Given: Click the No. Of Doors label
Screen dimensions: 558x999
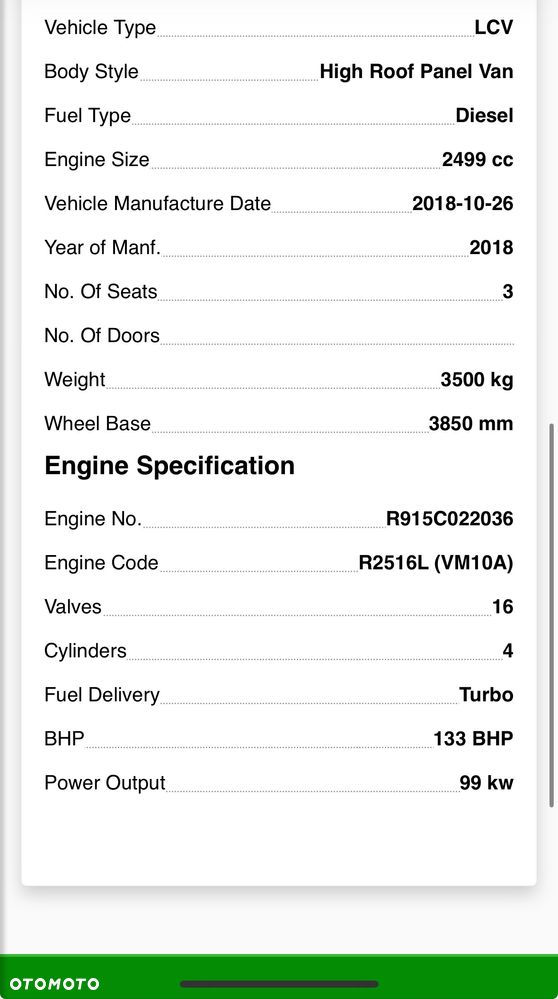Looking at the screenshot, I should tap(102, 336).
